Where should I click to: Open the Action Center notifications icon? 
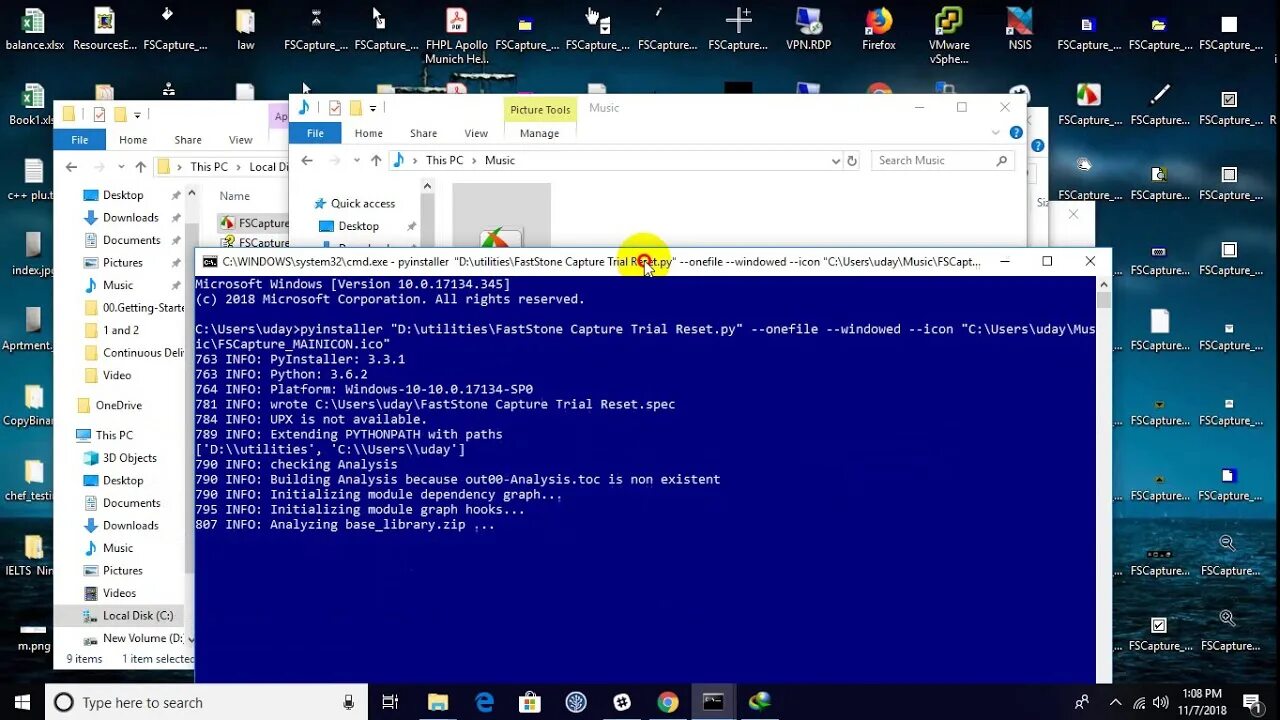pyautogui.click(x=1251, y=702)
